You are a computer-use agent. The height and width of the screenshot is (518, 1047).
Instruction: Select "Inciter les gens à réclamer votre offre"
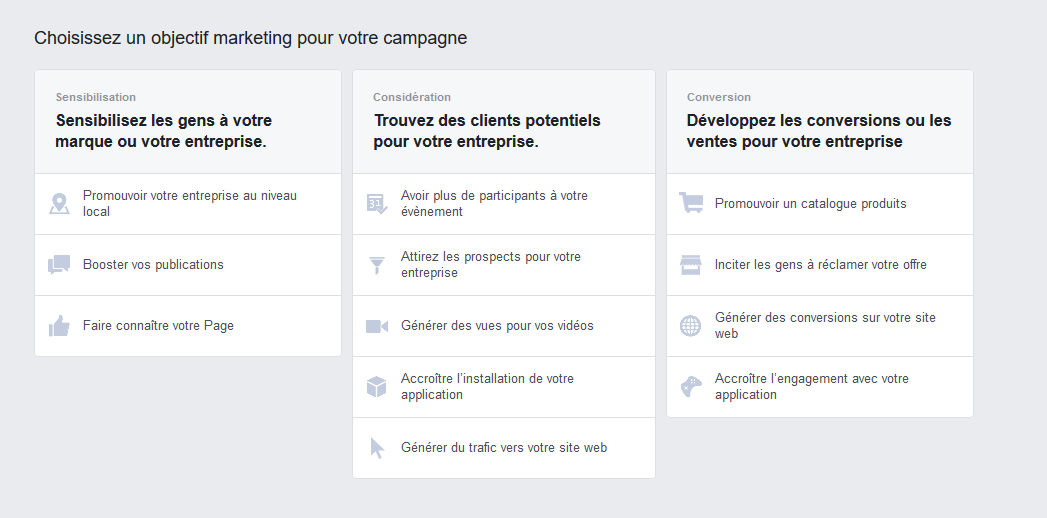click(x=821, y=265)
